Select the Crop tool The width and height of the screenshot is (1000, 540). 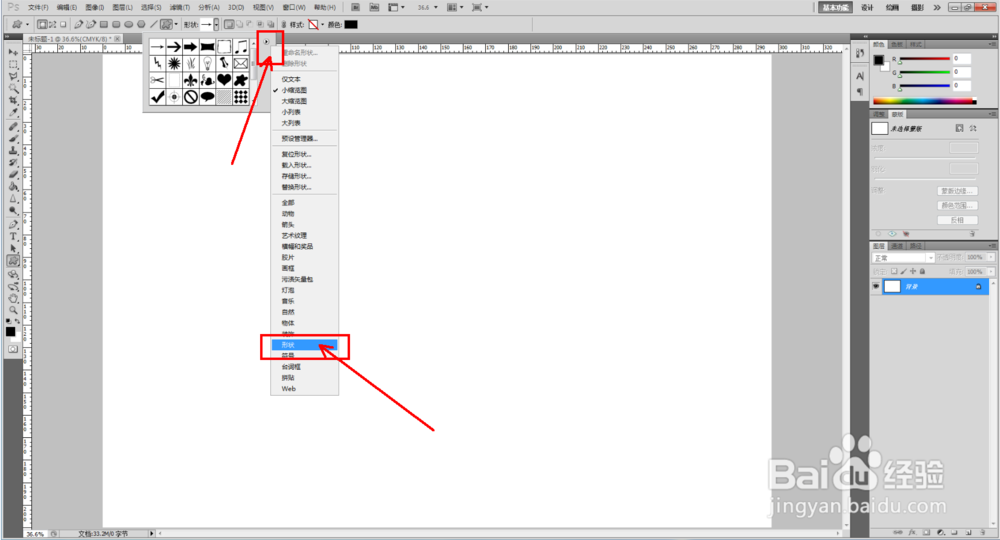click(13, 101)
